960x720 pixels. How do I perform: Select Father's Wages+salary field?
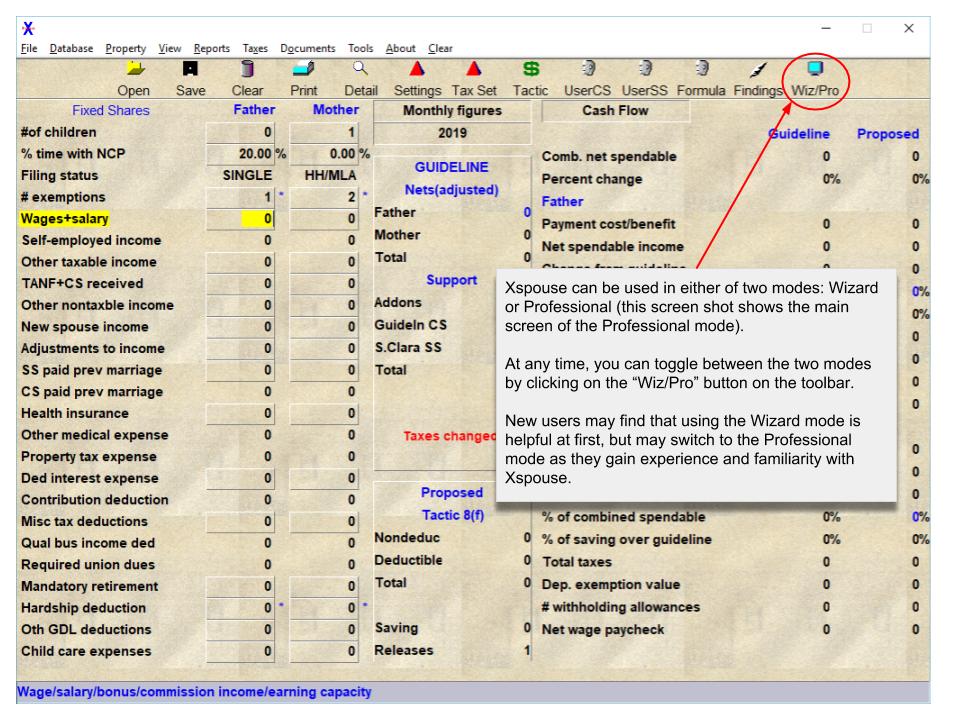pos(240,219)
